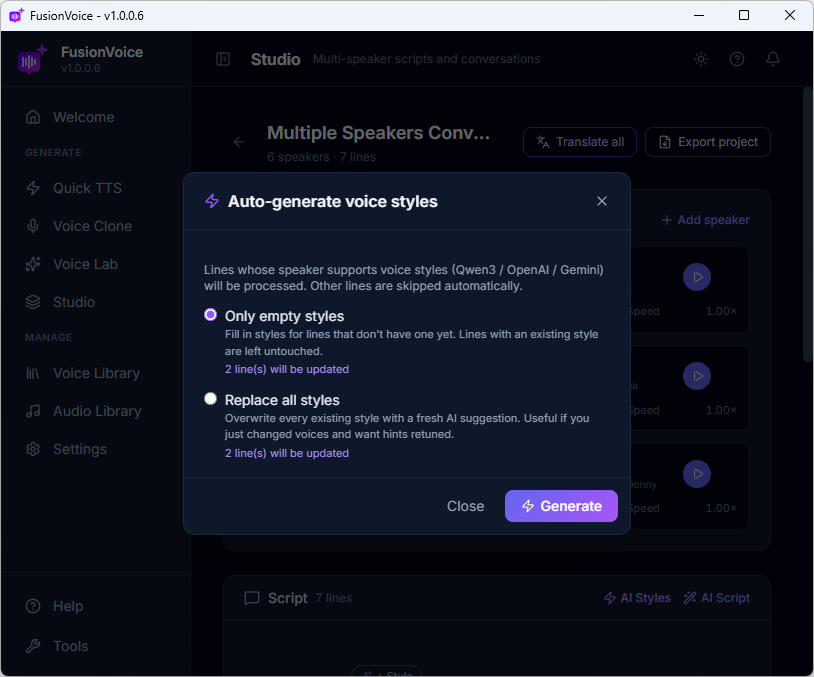Play the first speaker's voice preview
This screenshot has width=814, height=677.
697,277
